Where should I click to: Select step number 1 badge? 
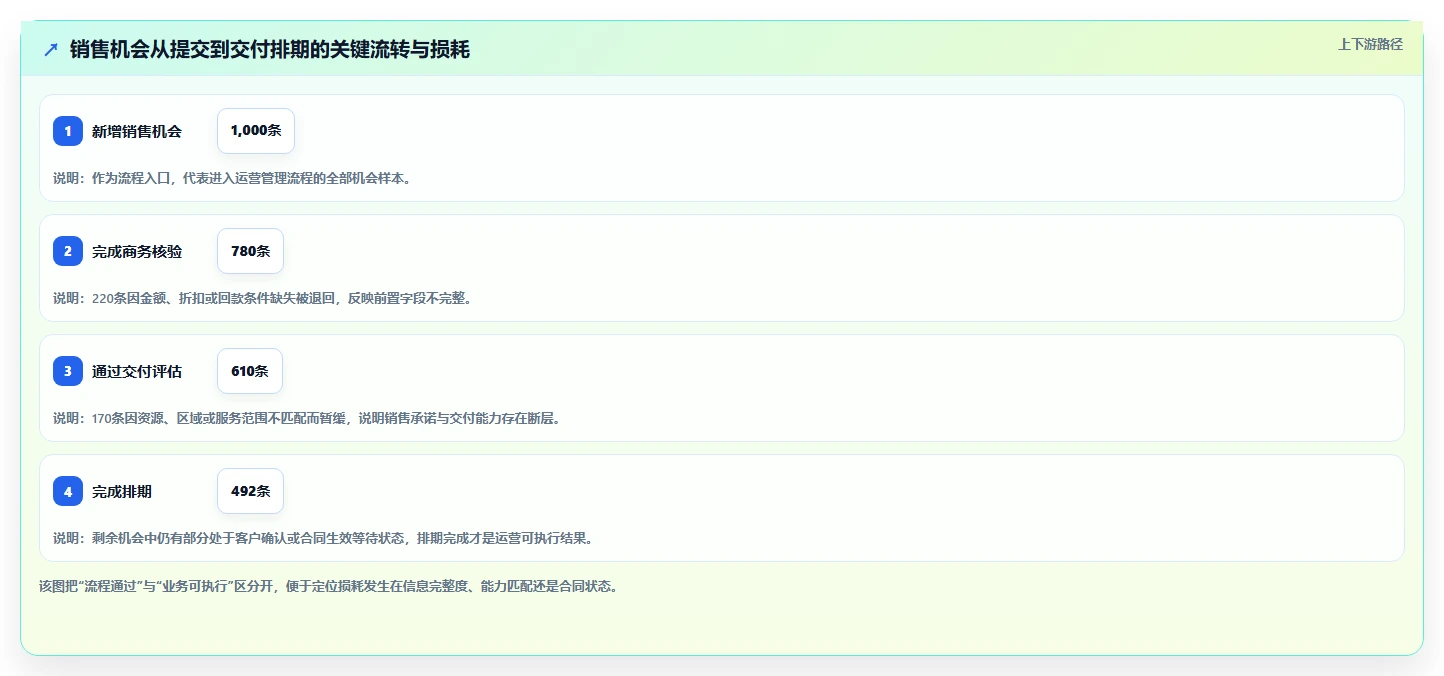click(68, 131)
